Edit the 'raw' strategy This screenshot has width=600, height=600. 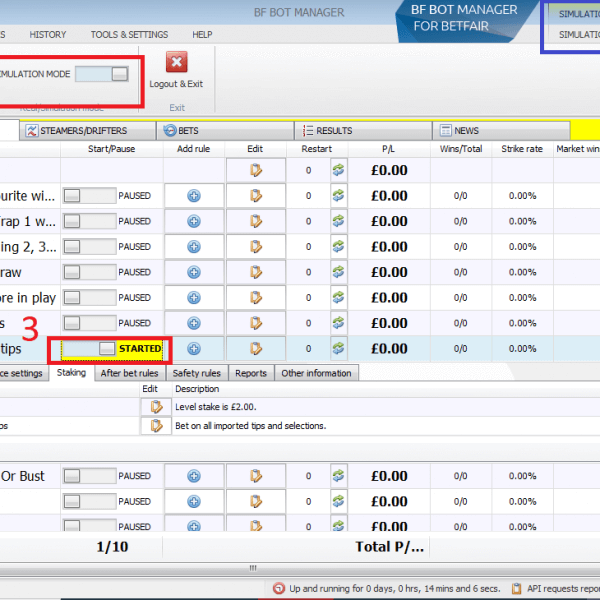pos(256,272)
